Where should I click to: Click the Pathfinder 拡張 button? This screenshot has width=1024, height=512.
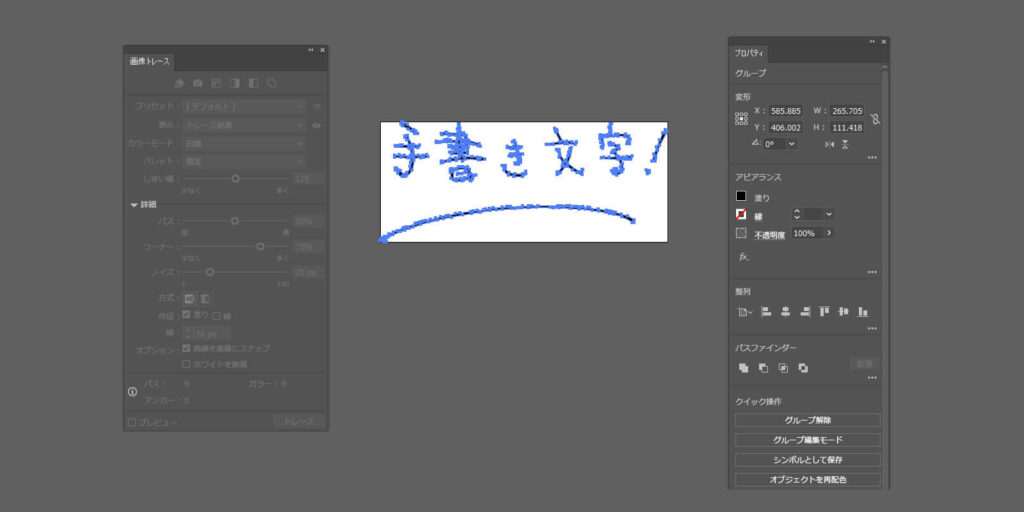(x=864, y=364)
